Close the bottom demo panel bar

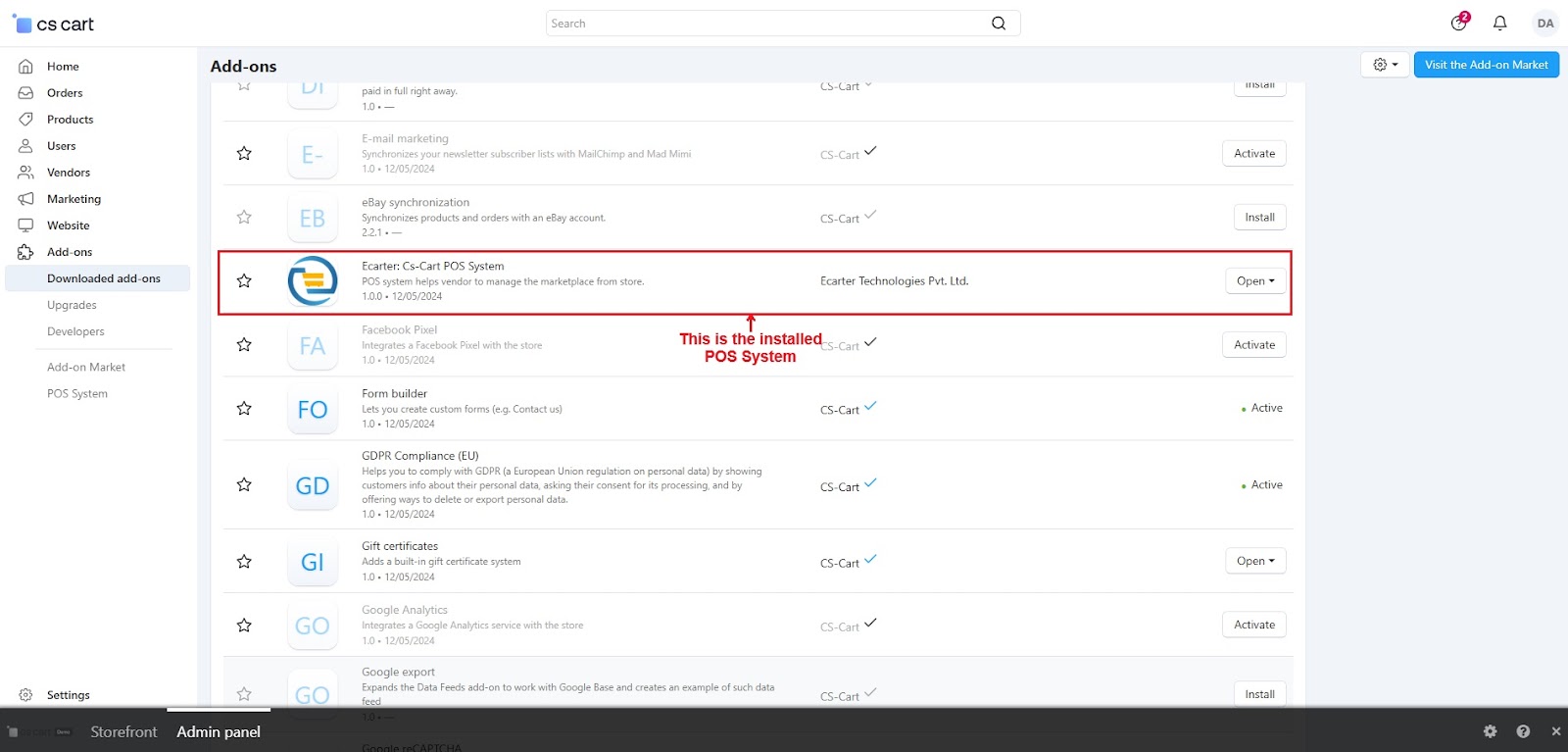[x=1555, y=731]
